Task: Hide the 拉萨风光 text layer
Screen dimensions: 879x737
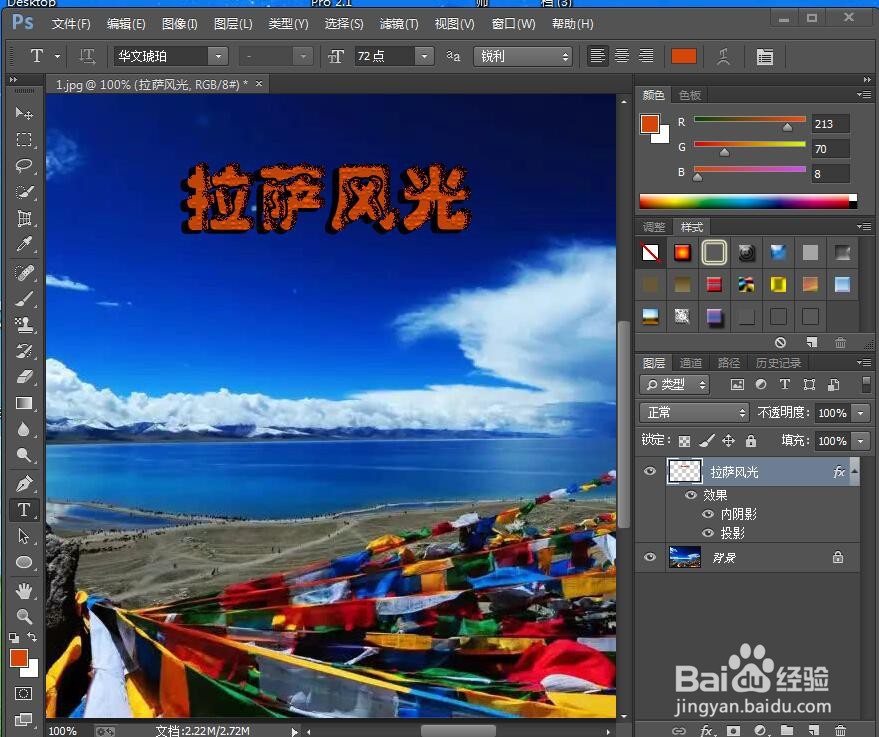Action: point(650,471)
